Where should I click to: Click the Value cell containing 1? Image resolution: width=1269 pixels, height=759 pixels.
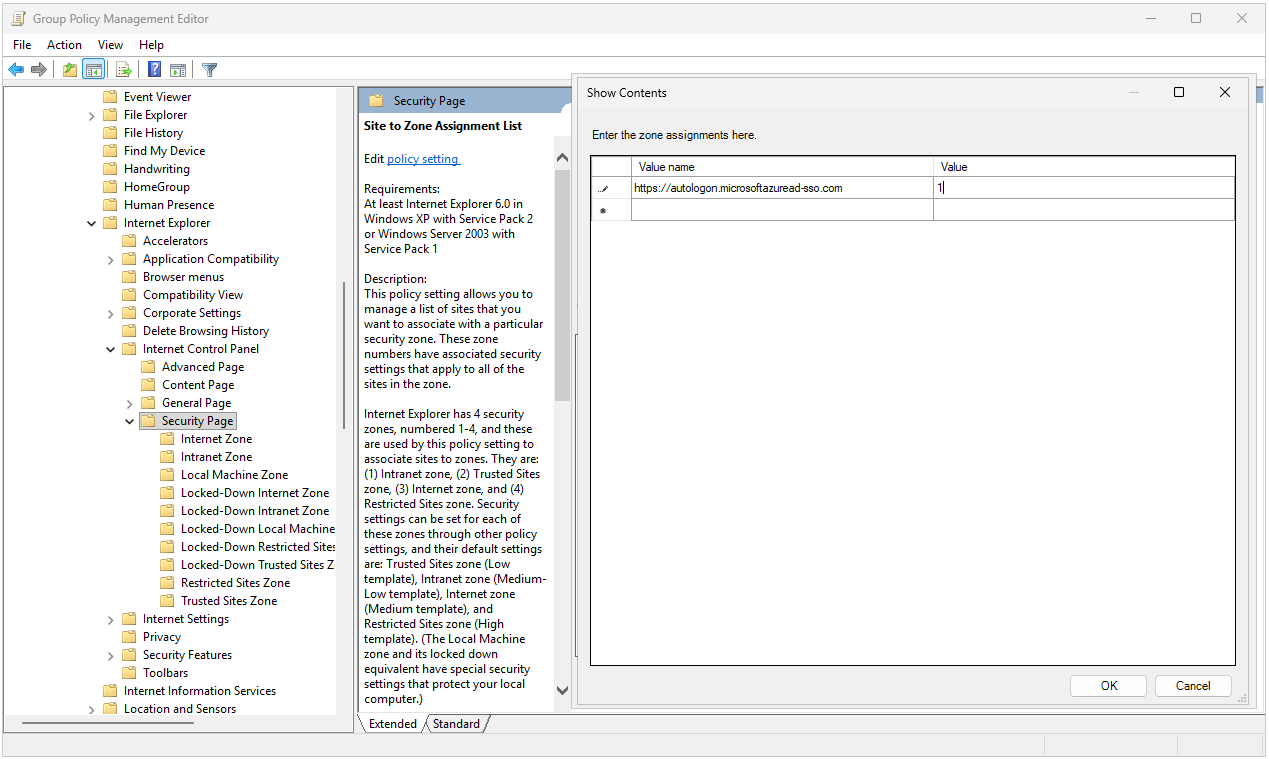[x=1084, y=188]
